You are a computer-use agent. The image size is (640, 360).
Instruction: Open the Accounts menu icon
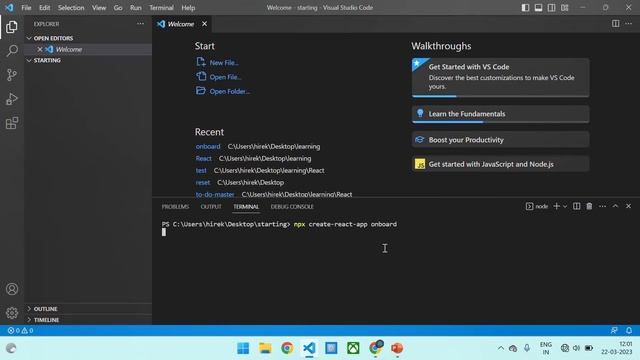click(x=12, y=289)
